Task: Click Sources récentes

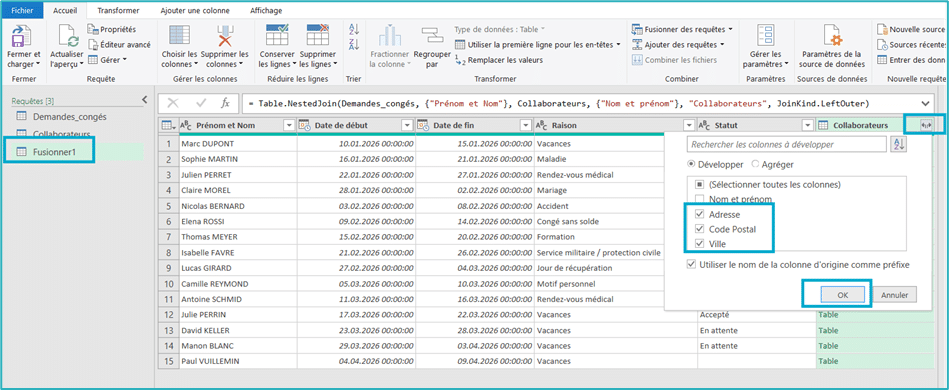Action: point(911,44)
